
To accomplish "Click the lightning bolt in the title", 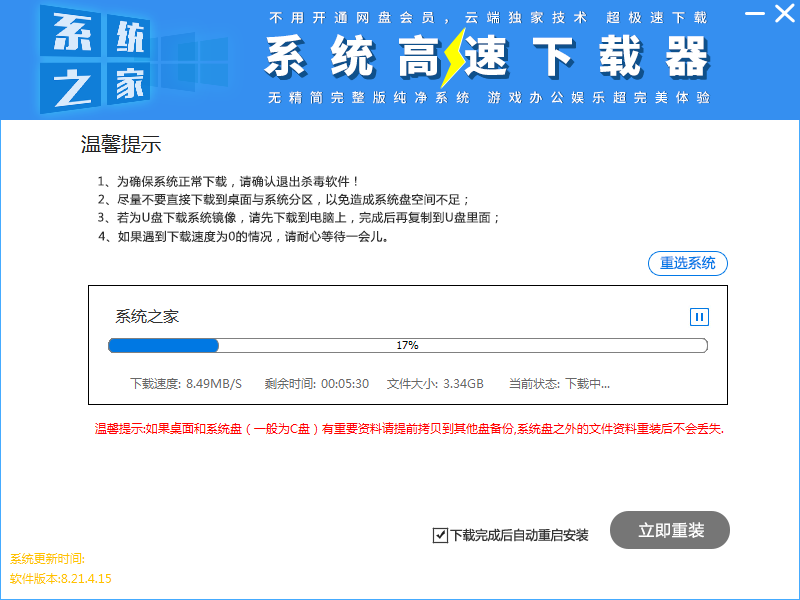I will (x=452, y=57).
